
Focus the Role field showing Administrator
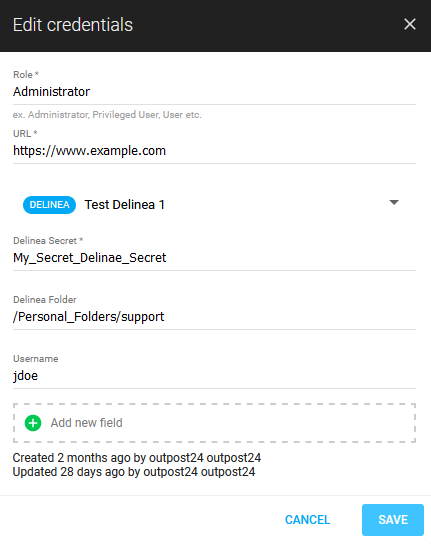pos(214,92)
